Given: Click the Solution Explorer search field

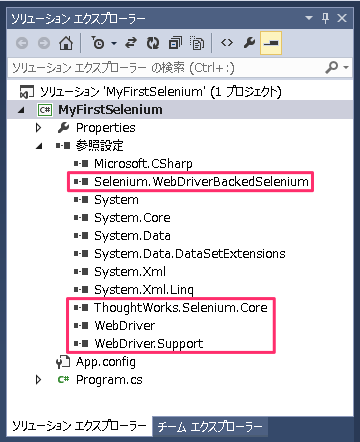Looking at the screenshot, I should pyautogui.click(x=166, y=68).
